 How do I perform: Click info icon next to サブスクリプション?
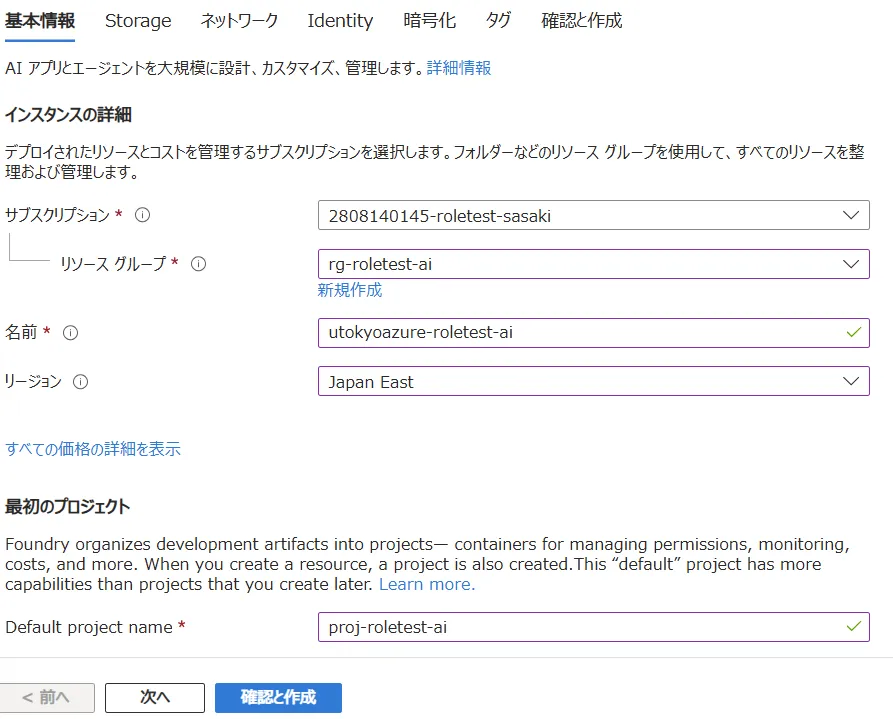(142, 215)
